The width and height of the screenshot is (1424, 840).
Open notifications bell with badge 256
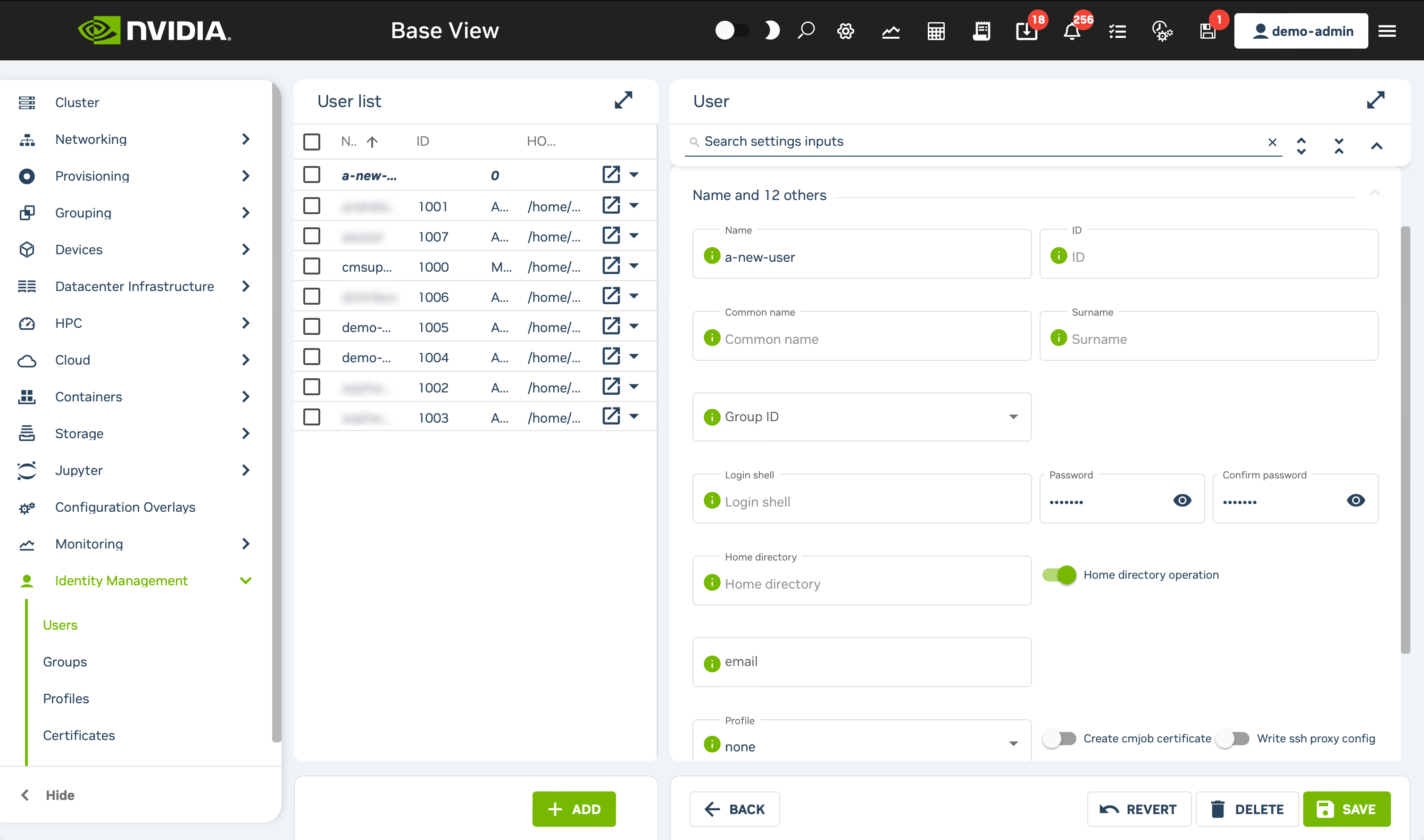[x=1072, y=31]
